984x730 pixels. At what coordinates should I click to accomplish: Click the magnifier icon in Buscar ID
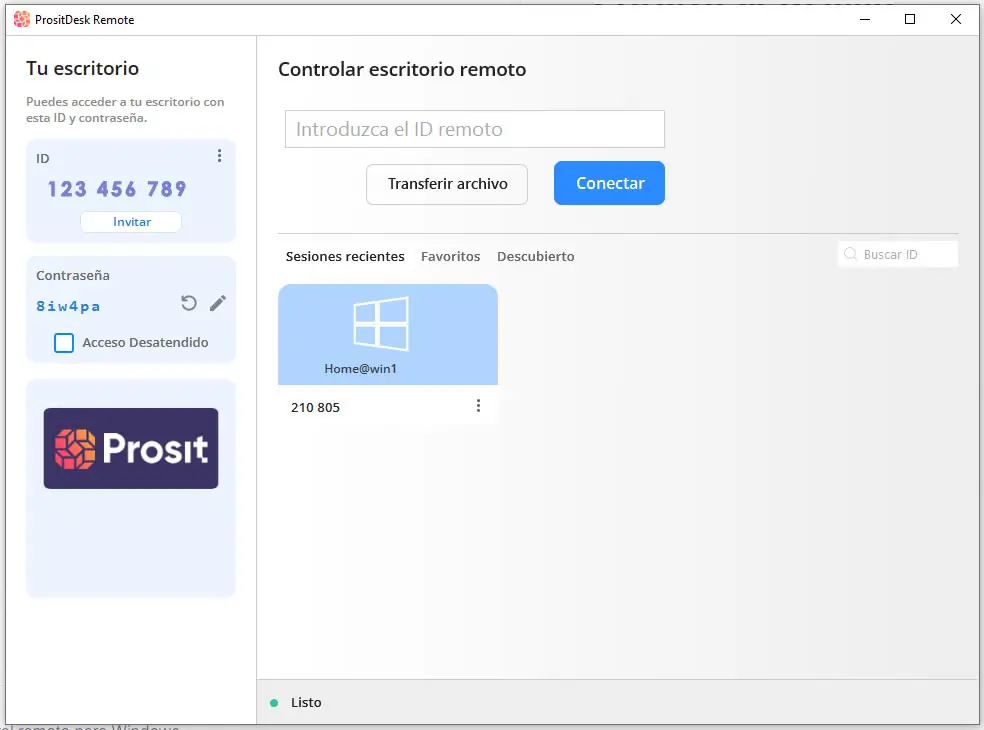coord(851,255)
